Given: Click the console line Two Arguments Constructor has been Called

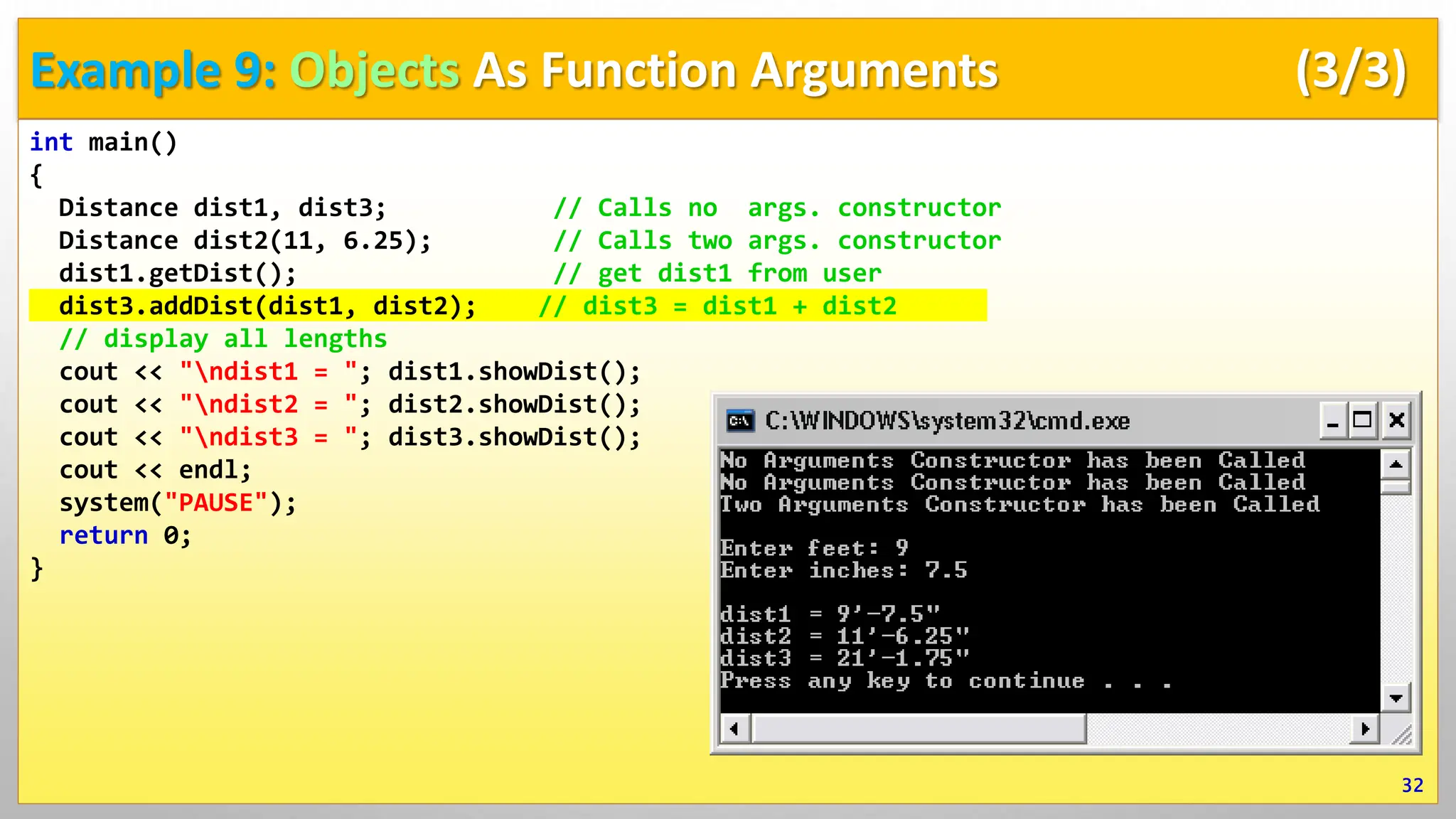Looking at the screenshot, I should pos(1020,504).
